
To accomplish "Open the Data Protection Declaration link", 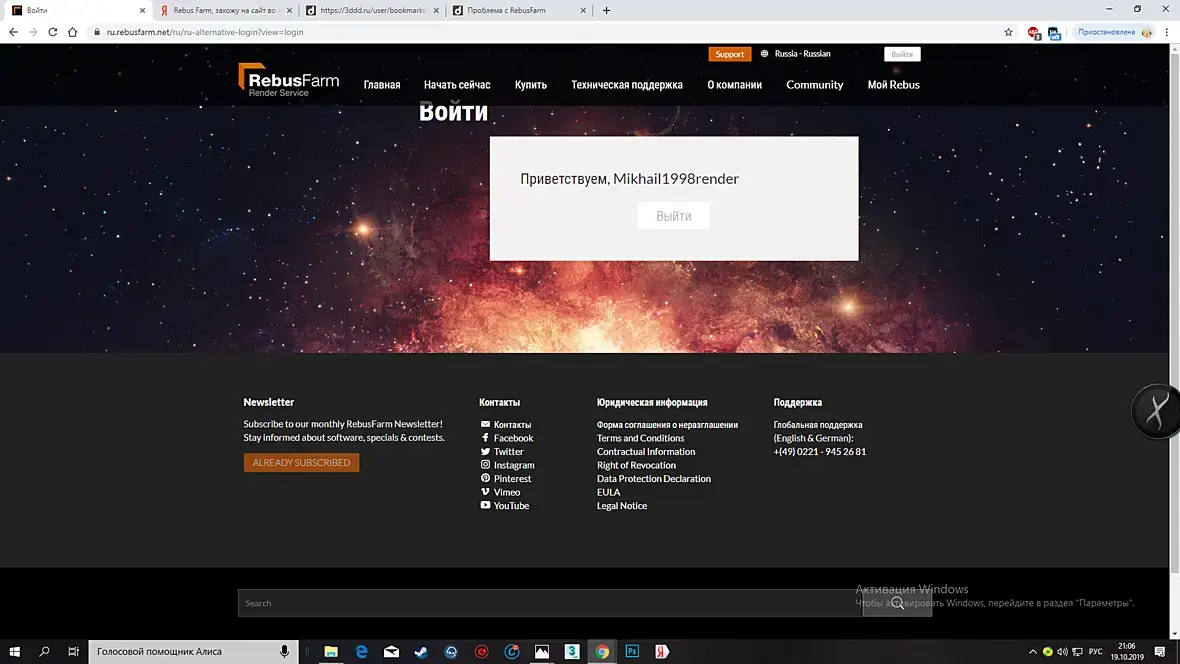I will (653, 479).
